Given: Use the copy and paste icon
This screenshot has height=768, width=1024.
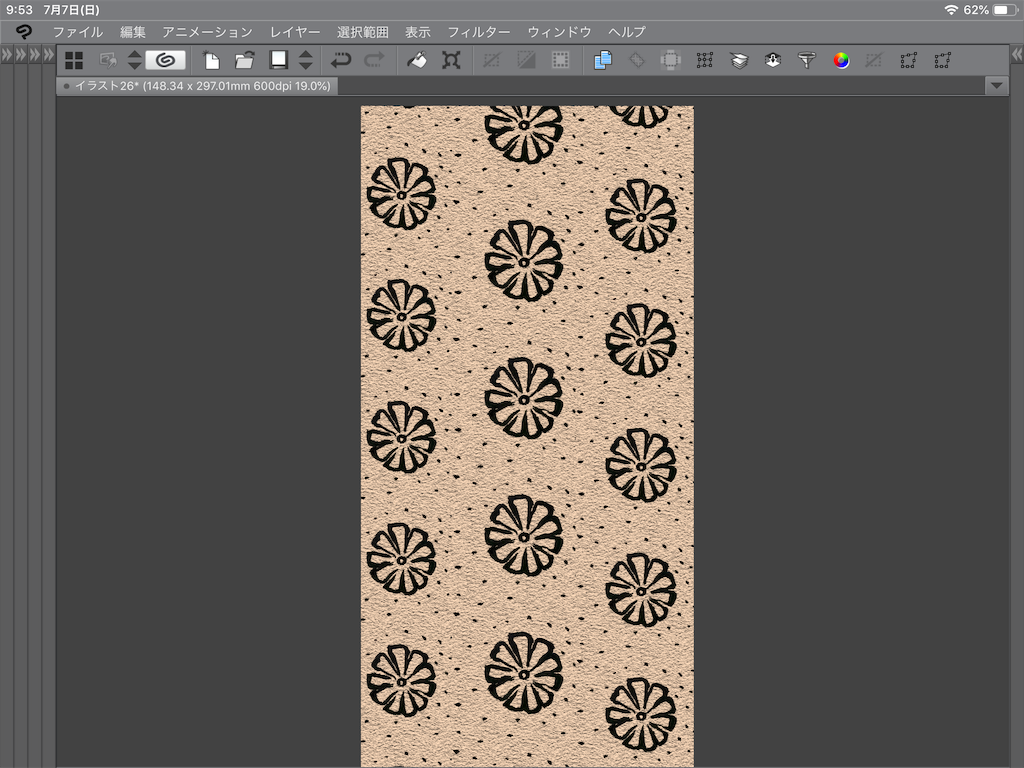Looking at the screenshot, I should click(602, 60).
